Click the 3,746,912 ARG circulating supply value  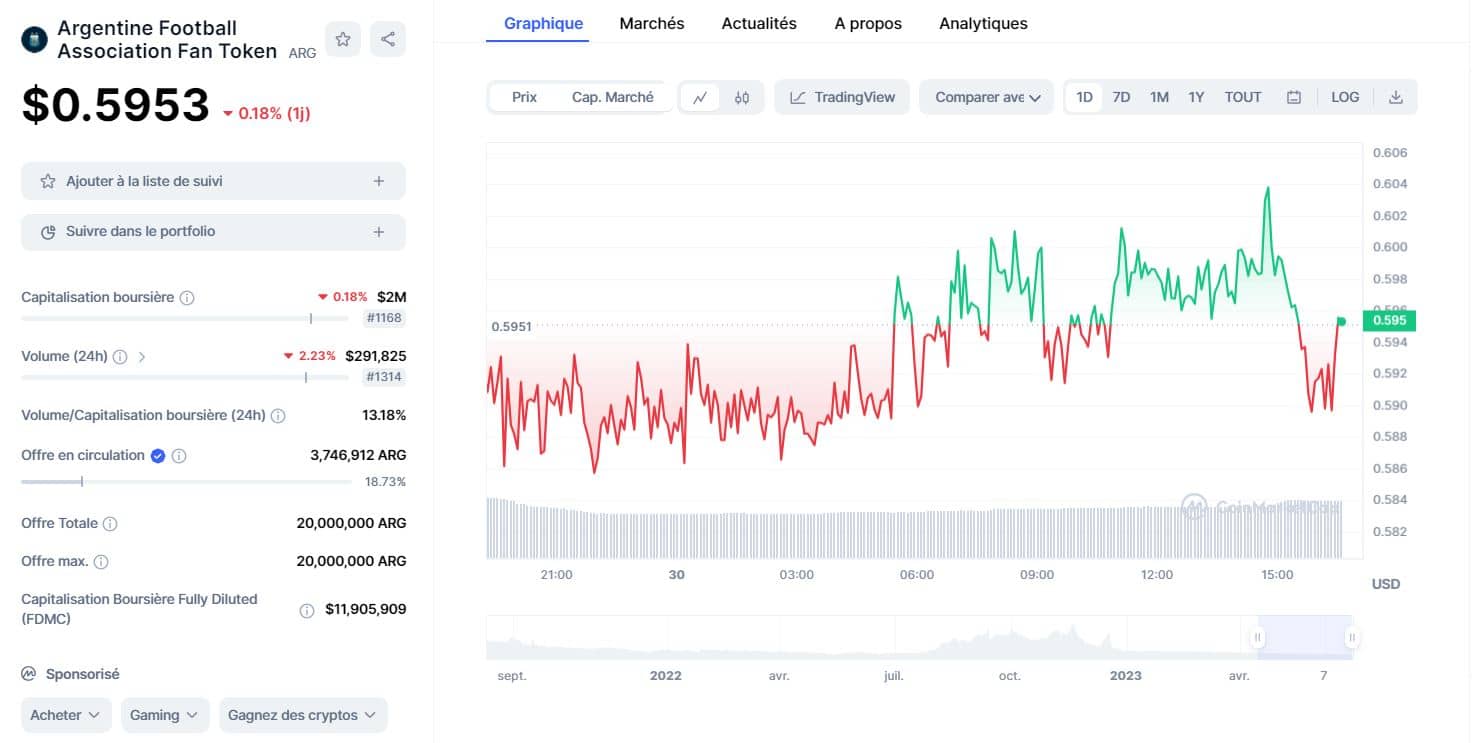pyautogui.click(x=358, y=455)
